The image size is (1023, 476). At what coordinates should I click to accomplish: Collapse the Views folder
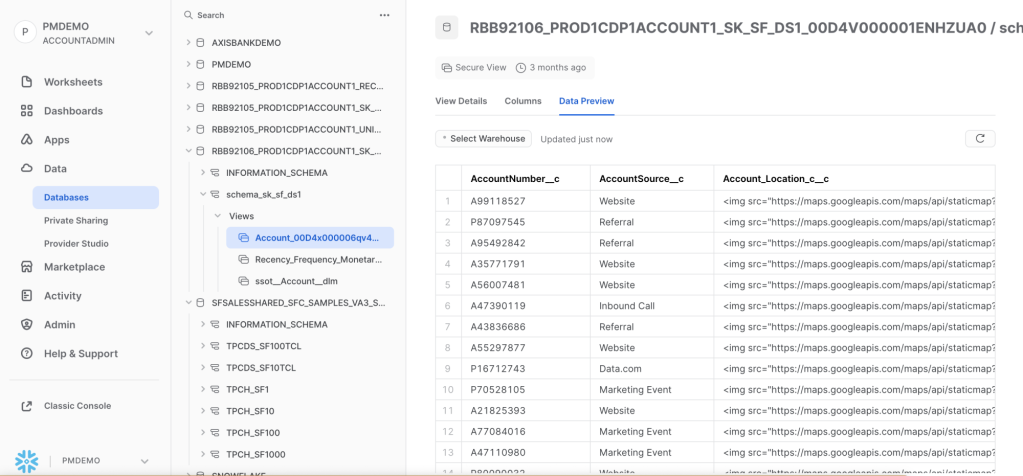(x=217, y=216)
